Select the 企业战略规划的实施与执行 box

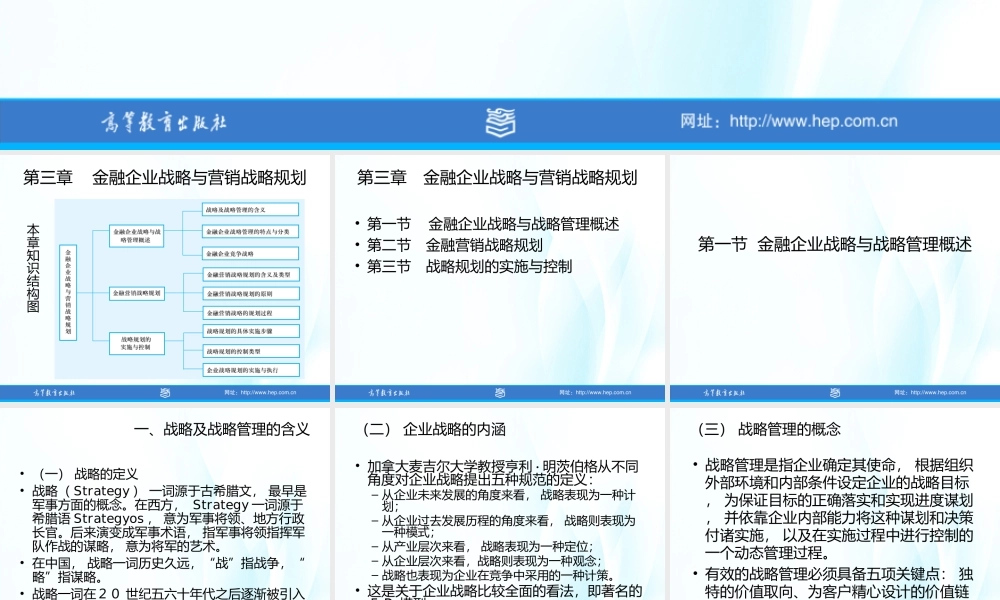[252, 371]
